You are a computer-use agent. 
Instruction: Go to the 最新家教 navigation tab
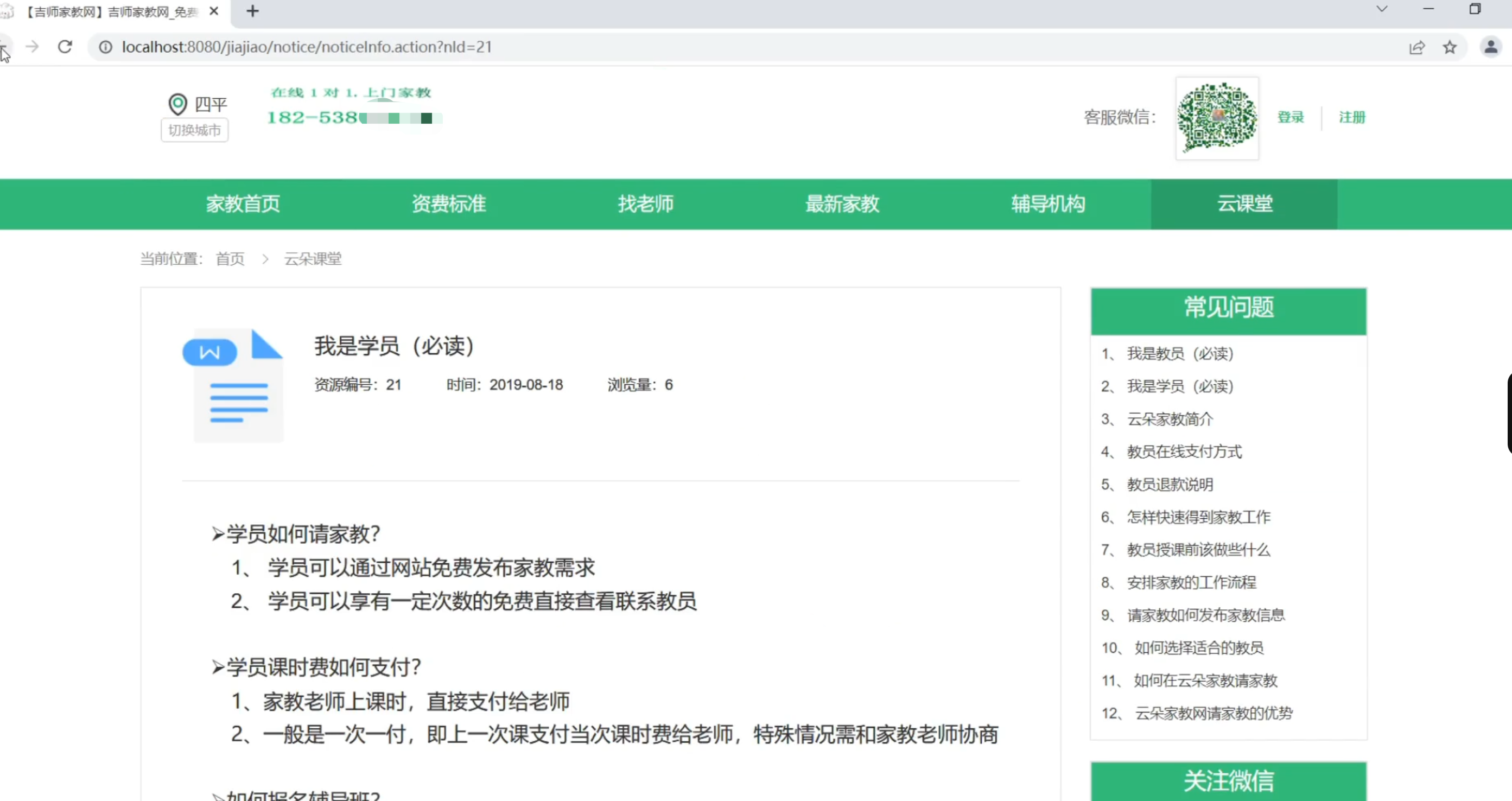[842, 204]
